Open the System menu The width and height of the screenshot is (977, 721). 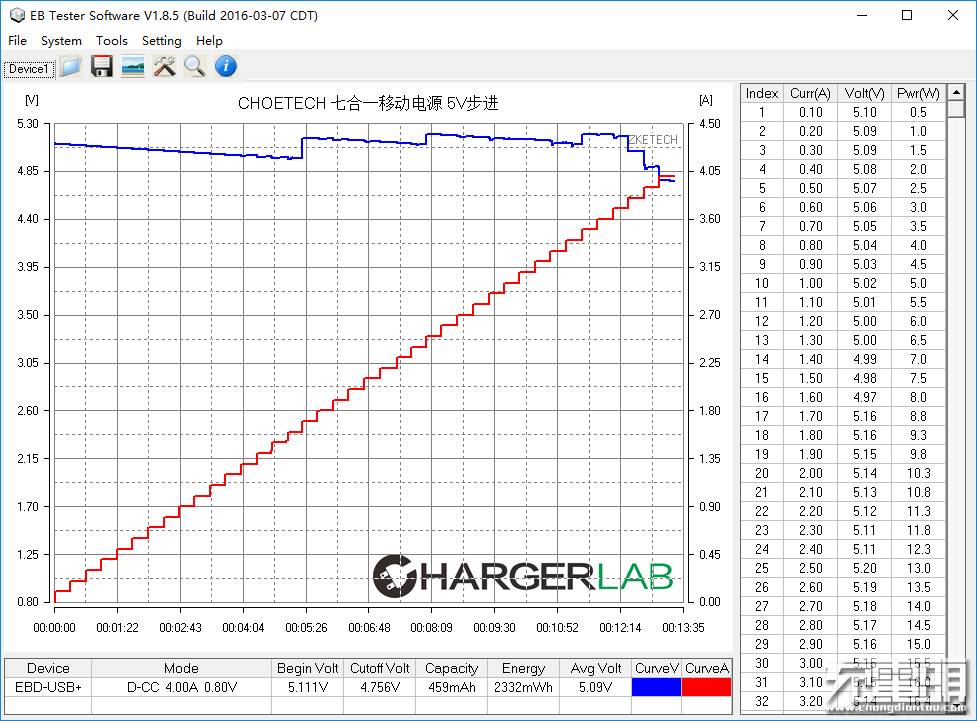[x=61, y=41]
